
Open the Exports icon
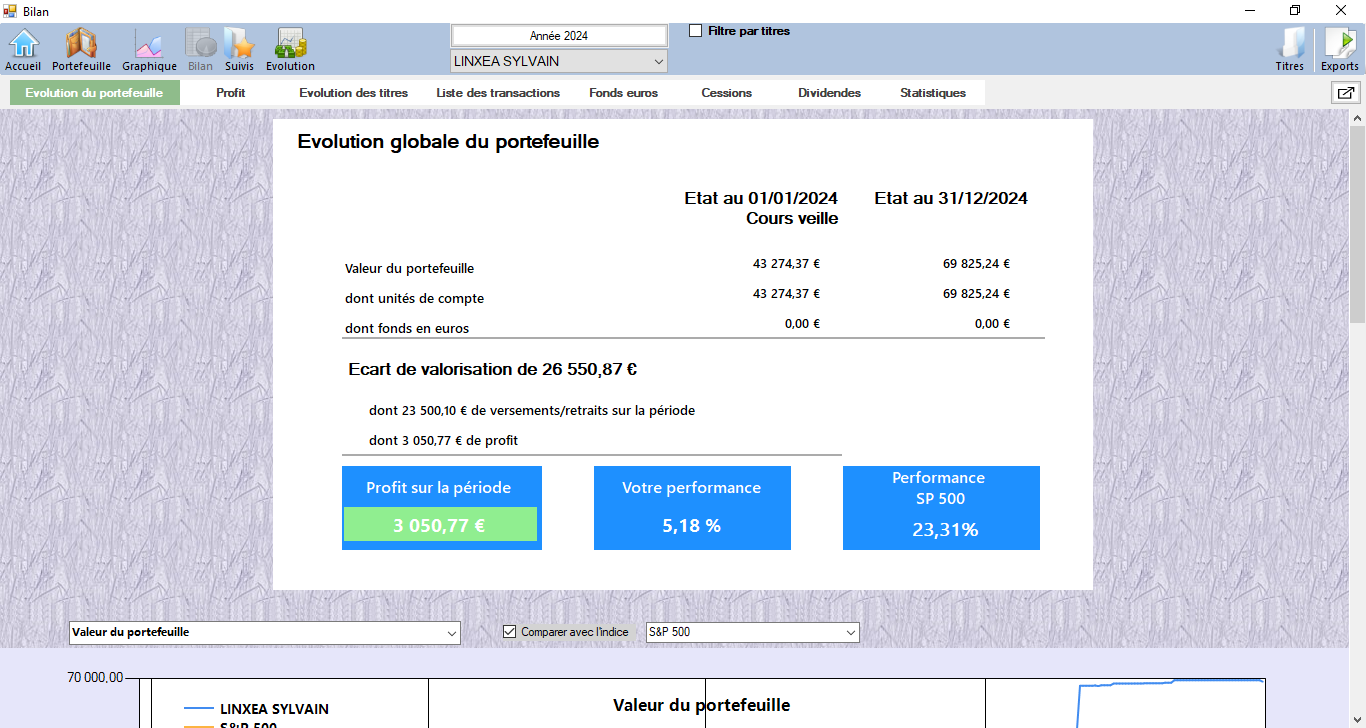coord(1340,49)
